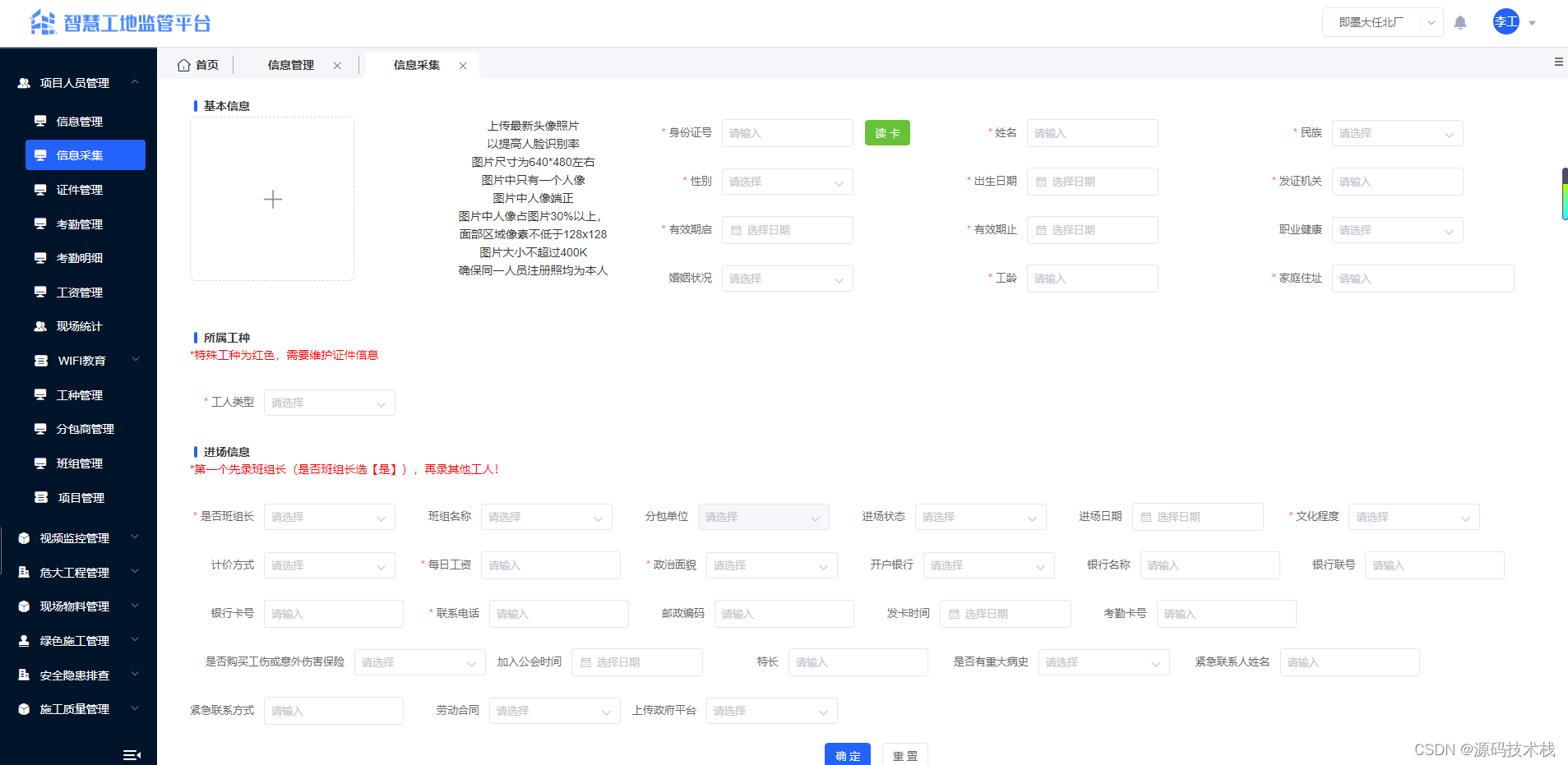Focus the 联系电话 input field
1568x765 pixels.
tap(559, 614)
